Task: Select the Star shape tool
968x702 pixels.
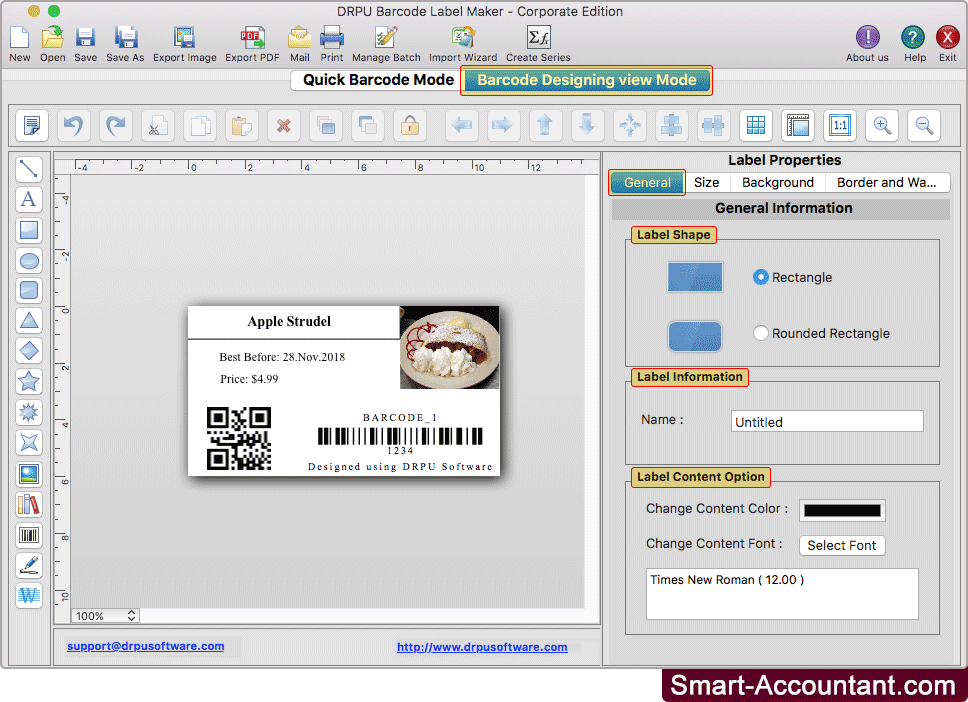Action: pyautogui.click(x=29, y=382)
